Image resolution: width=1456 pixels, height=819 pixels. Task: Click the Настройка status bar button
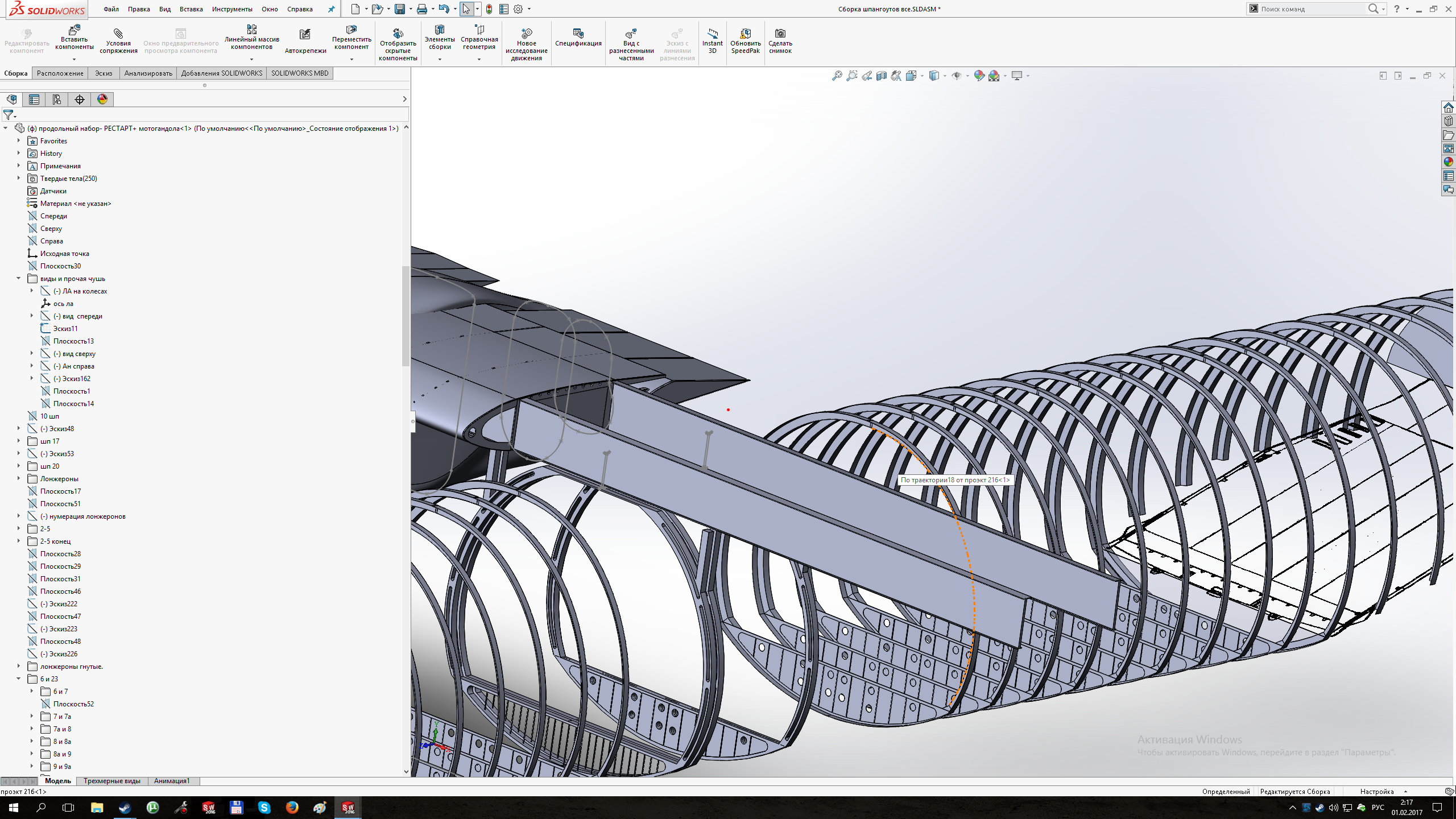tap(1376, 791)
